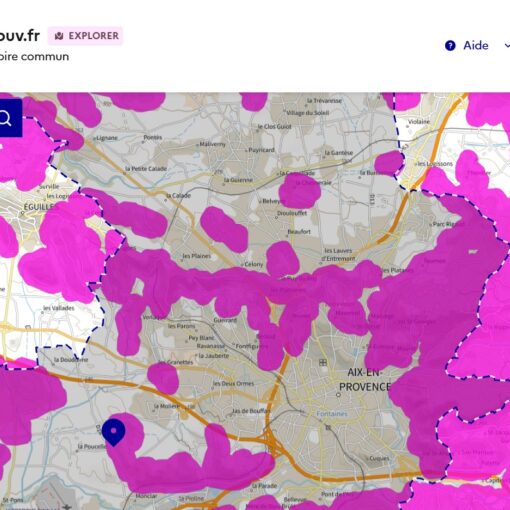Click the 'les Deux Ormes' label
The height and width of the screenshot is (510, 510).
click(x=233, y=383)
